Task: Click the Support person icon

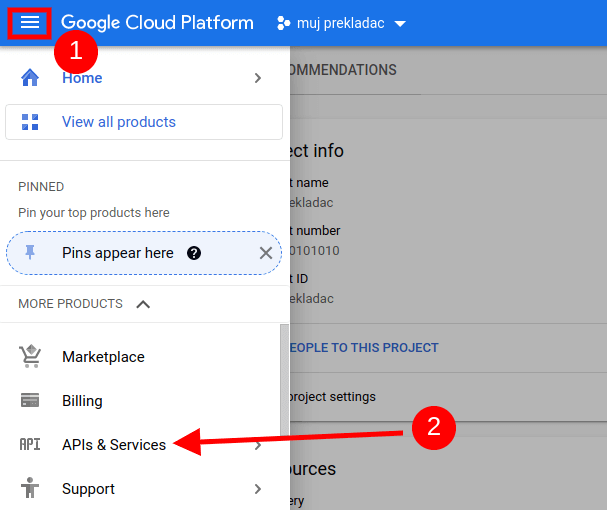Action: coord(30,488)
